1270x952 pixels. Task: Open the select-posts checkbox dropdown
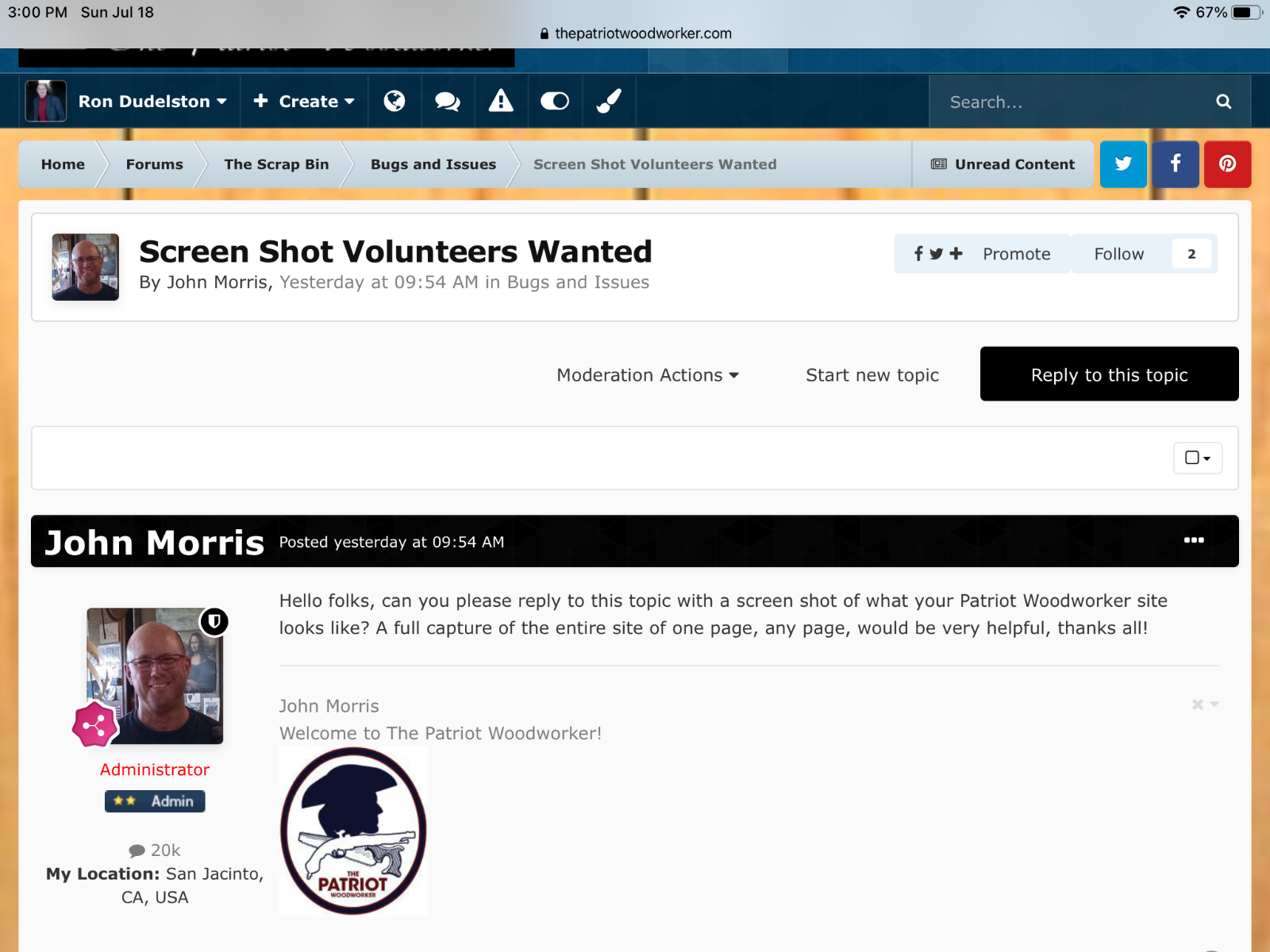pyautogui.click(x=1198, y=458)
